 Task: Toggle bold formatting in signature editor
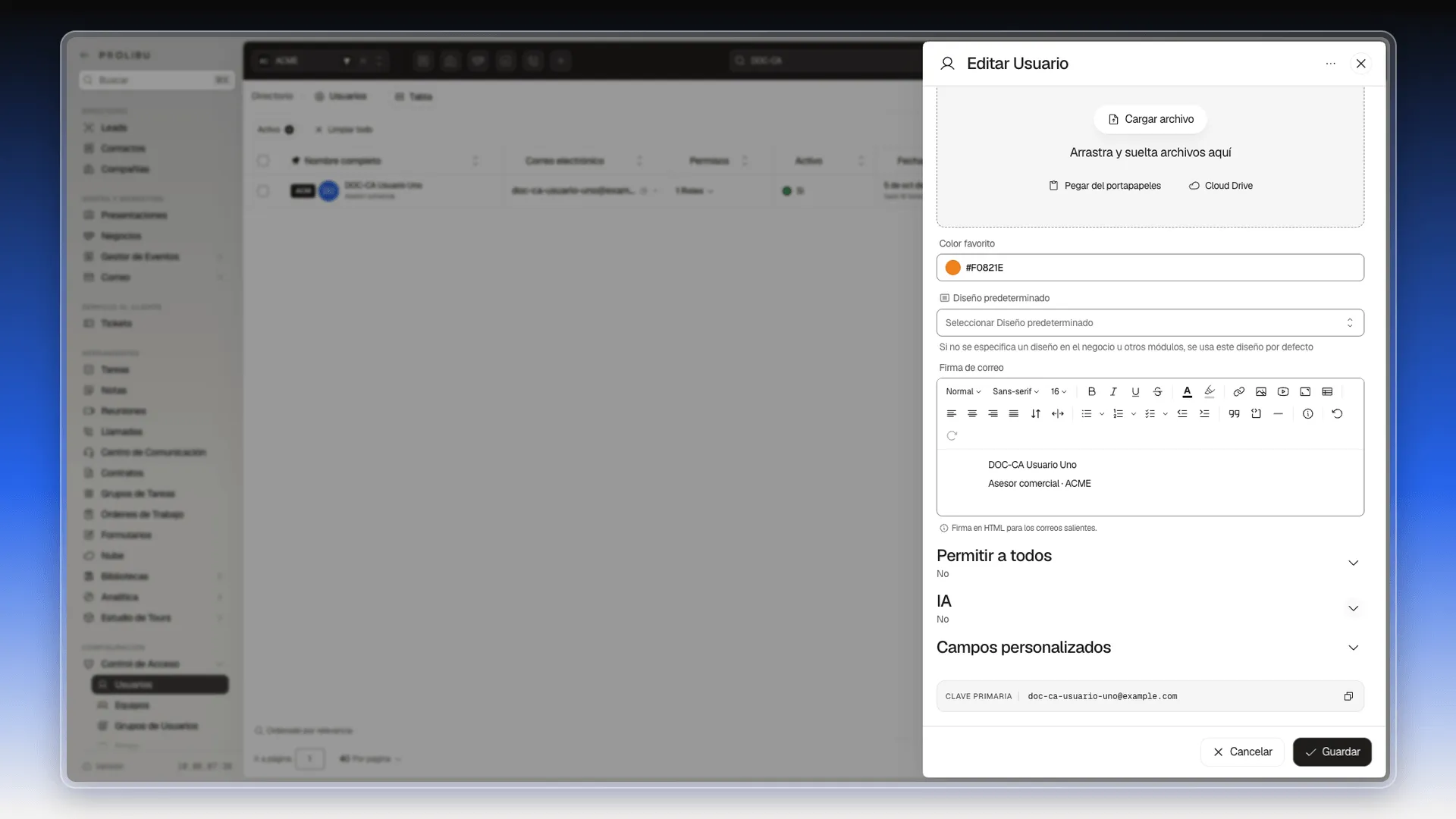click(x=1091, y=392)
